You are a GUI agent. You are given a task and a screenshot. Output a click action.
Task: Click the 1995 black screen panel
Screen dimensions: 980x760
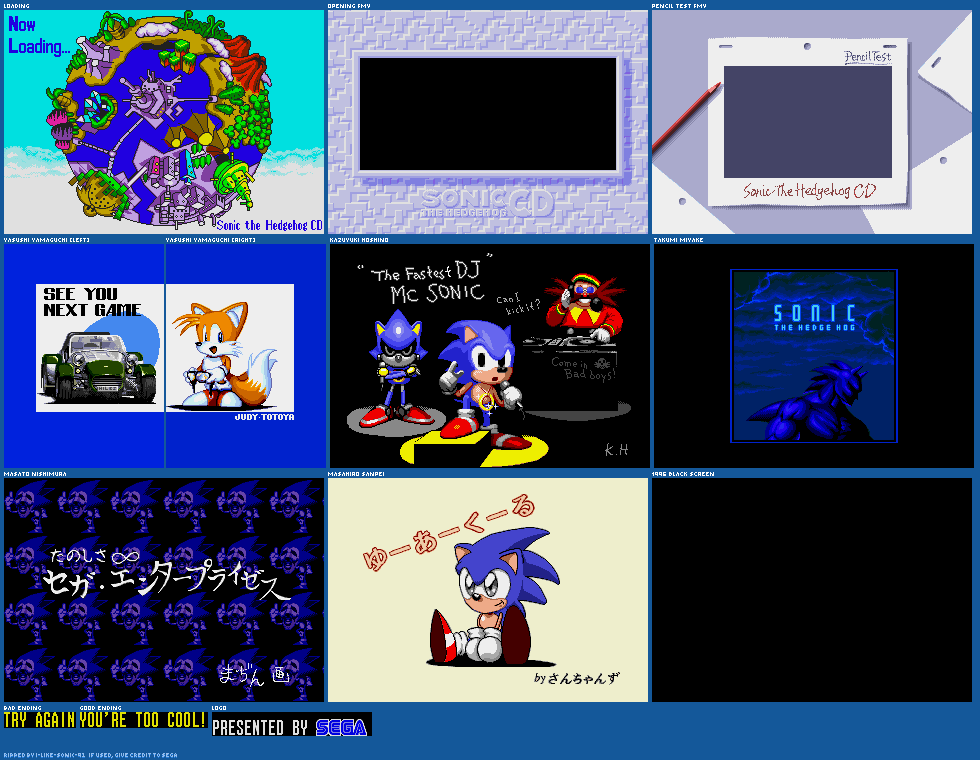tap(814, 590)
